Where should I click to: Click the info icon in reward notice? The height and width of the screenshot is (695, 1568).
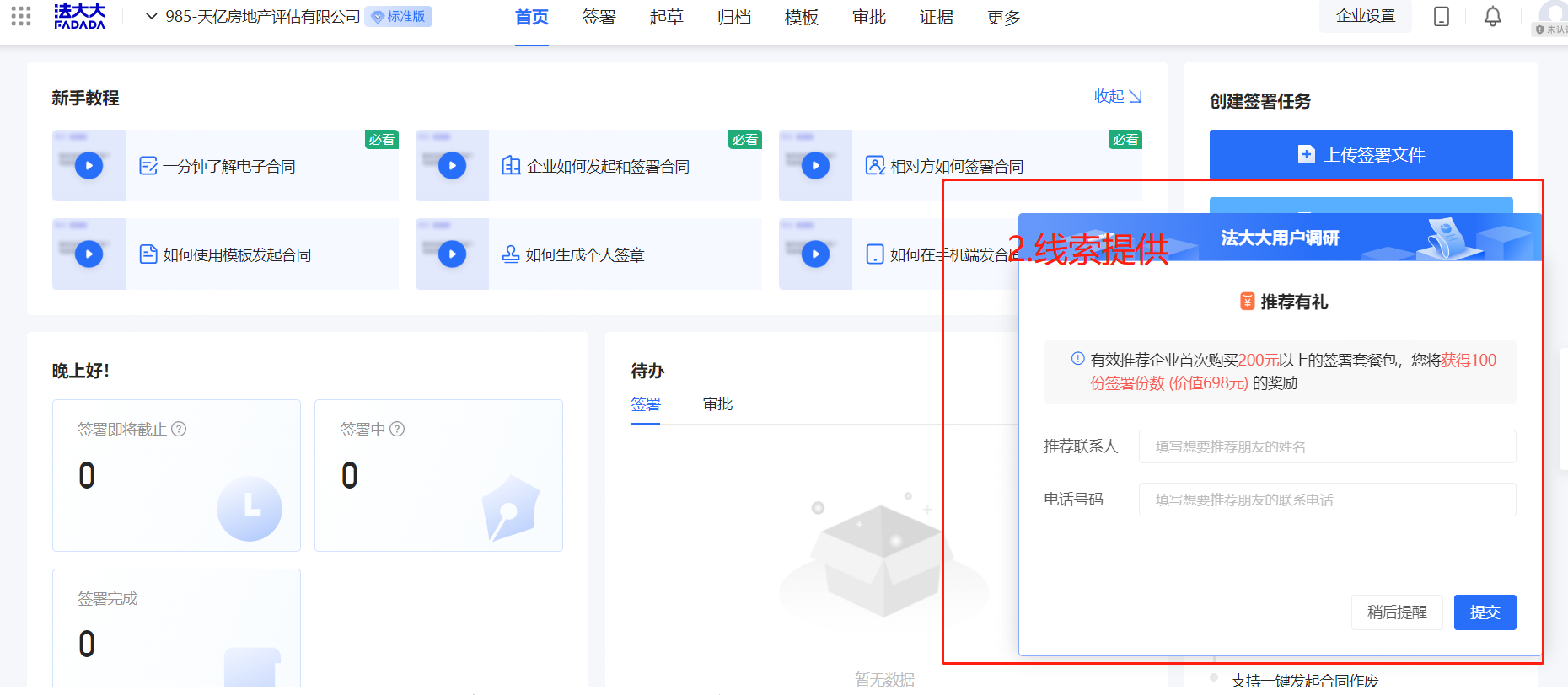pos(1077,358)
